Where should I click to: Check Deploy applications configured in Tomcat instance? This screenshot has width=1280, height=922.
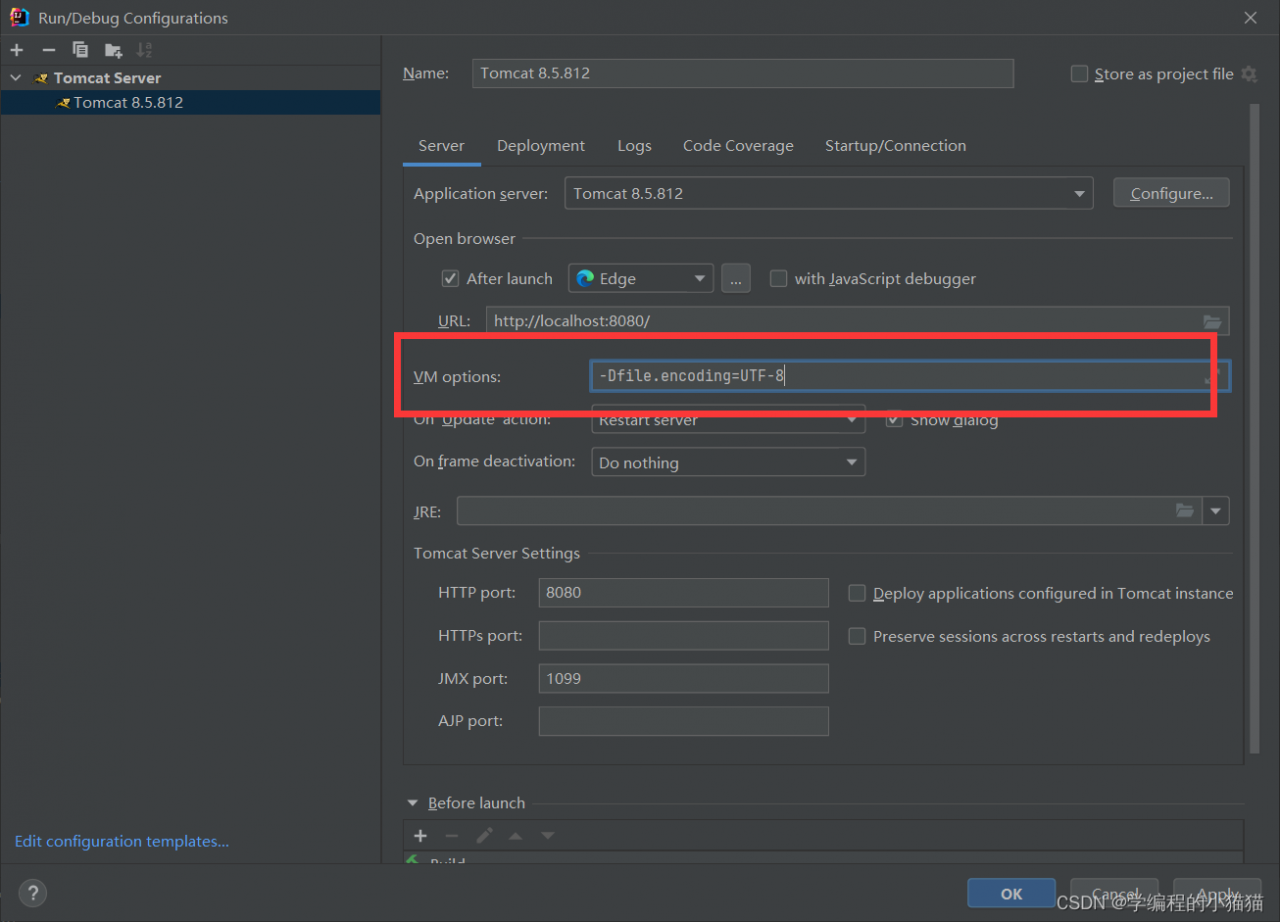(856, 593)
